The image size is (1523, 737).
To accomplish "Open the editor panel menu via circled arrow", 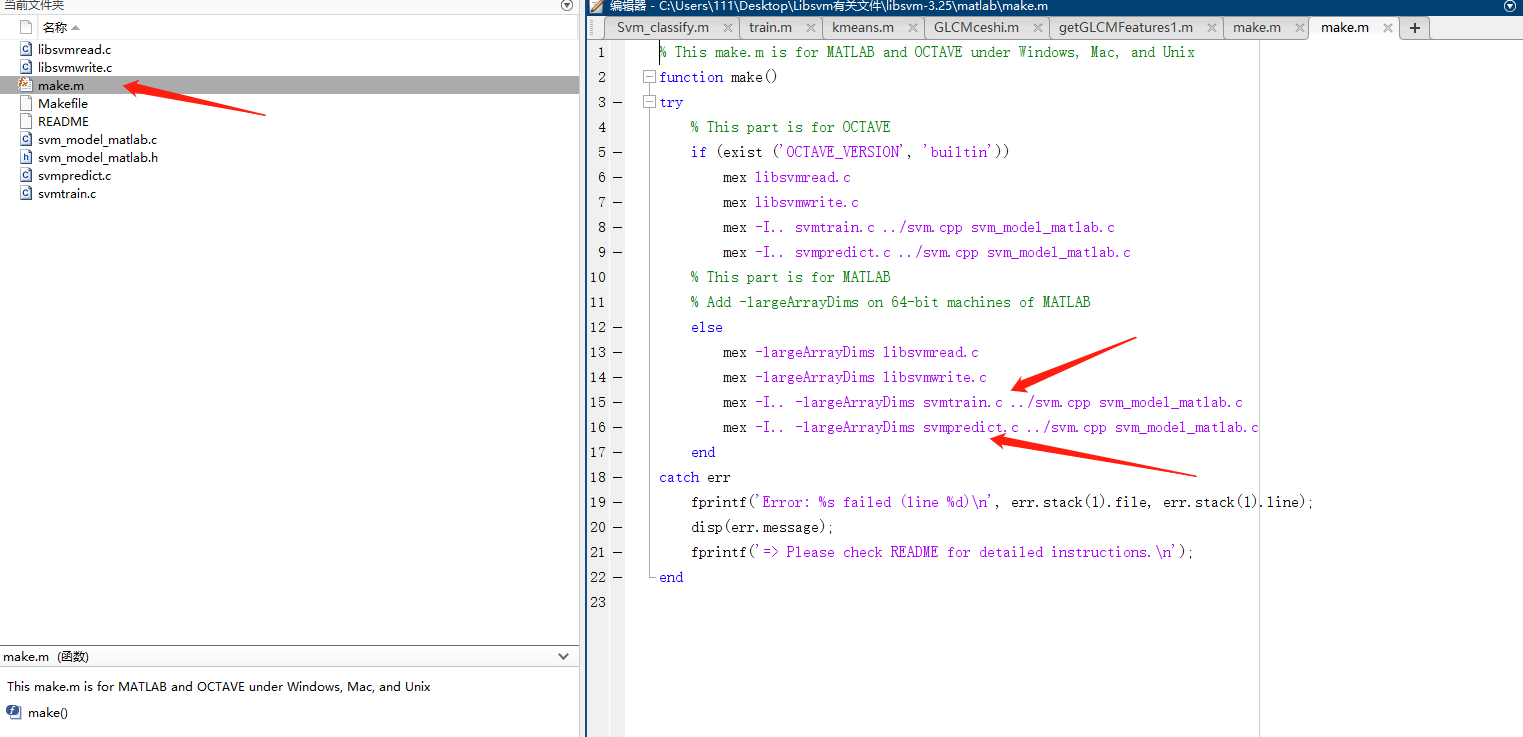I will click(x=1510, y=7).
